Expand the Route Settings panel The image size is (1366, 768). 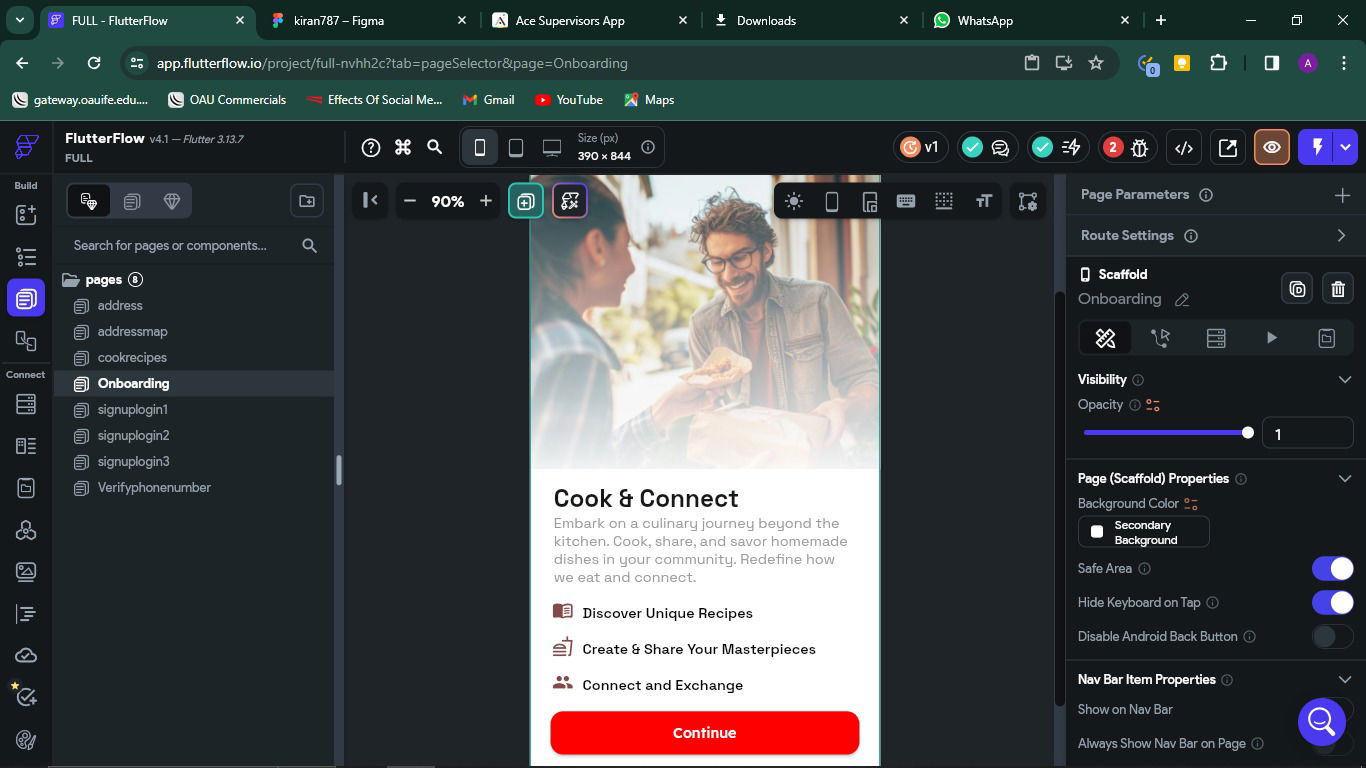point(1341,235)
